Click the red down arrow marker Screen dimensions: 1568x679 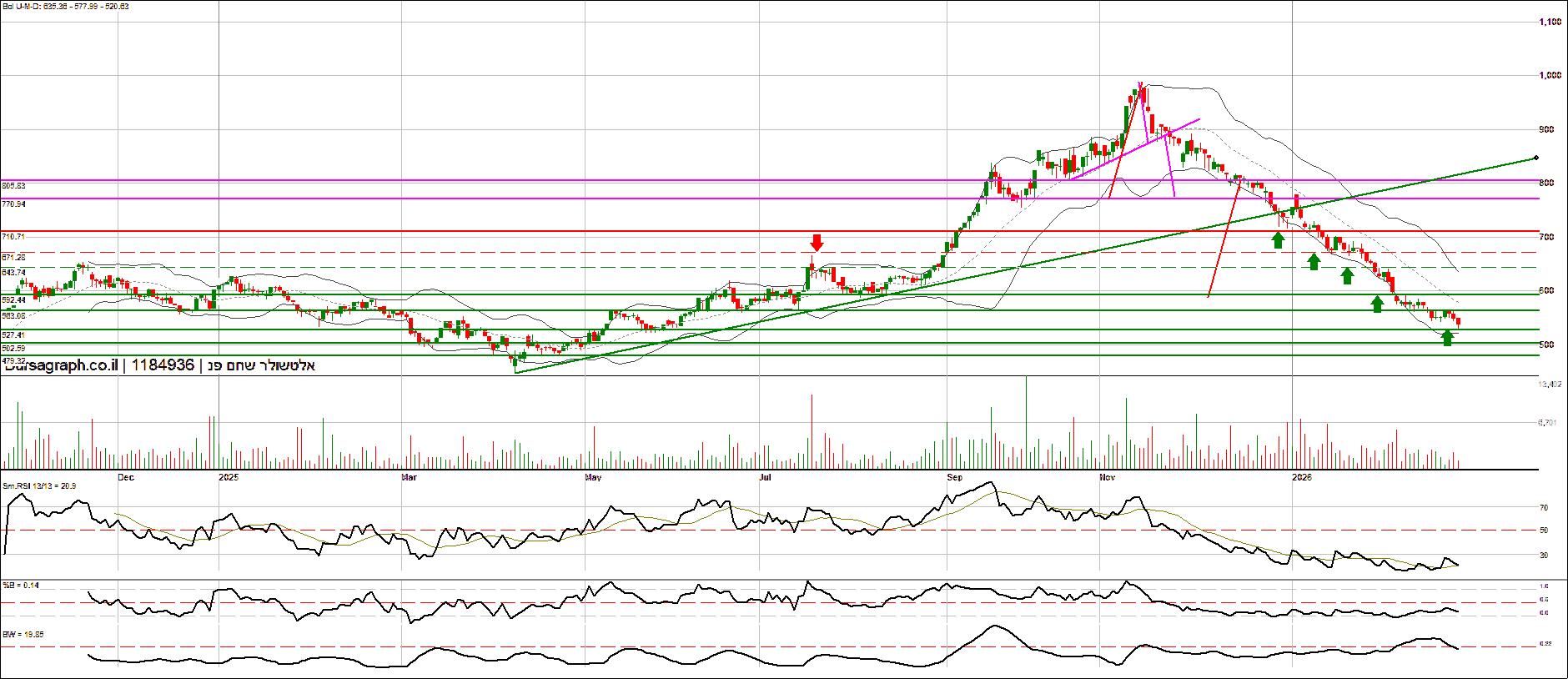pos(817,242)
